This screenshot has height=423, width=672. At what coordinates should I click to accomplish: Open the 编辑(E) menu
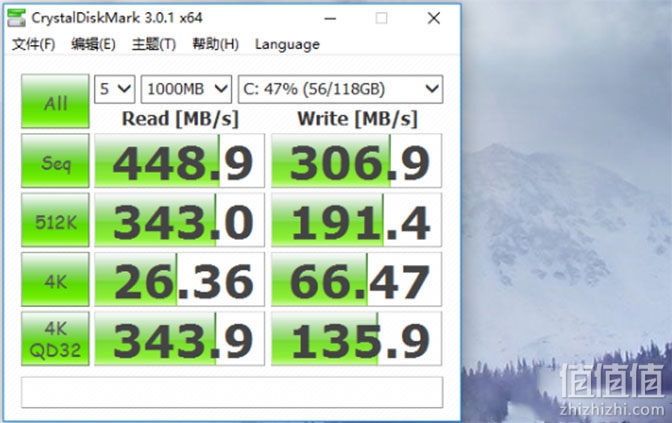click(x=93, y=44)
